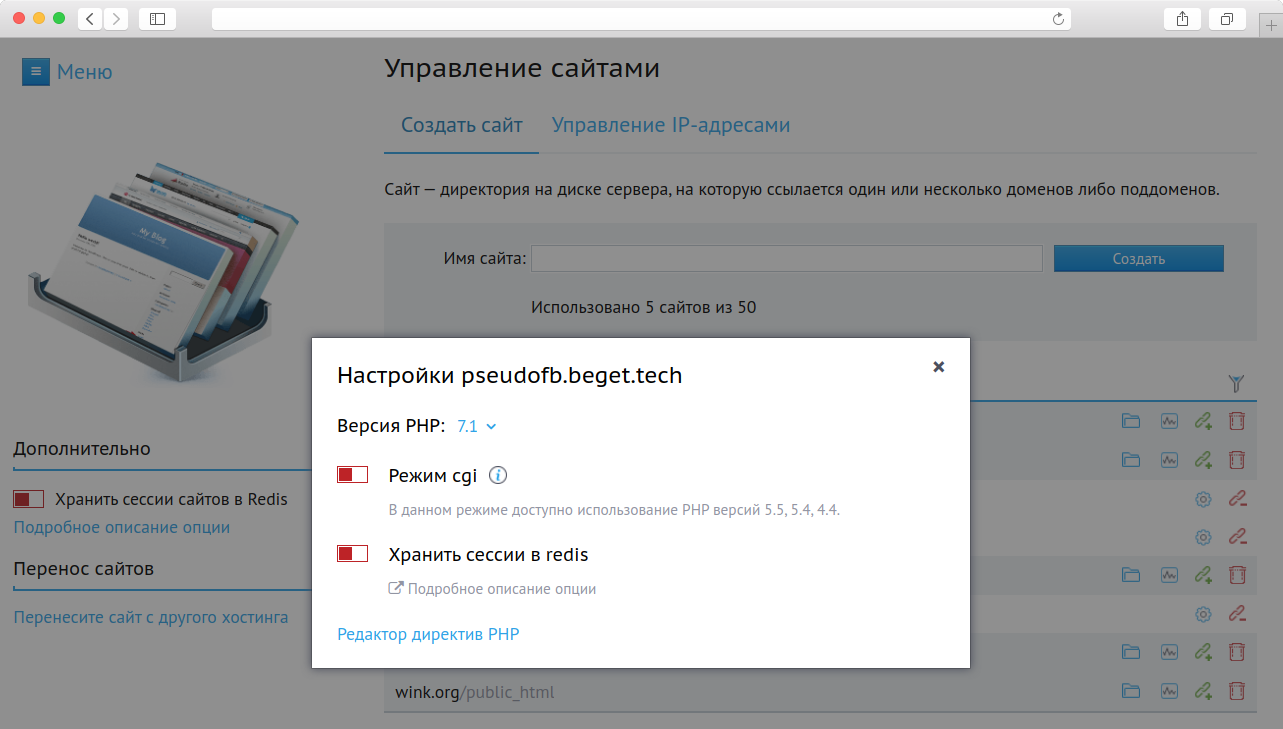Viewport: 1283px width, 729px height.
Task: Click trash icon in topmost site row
Action: coord(1237,422)
